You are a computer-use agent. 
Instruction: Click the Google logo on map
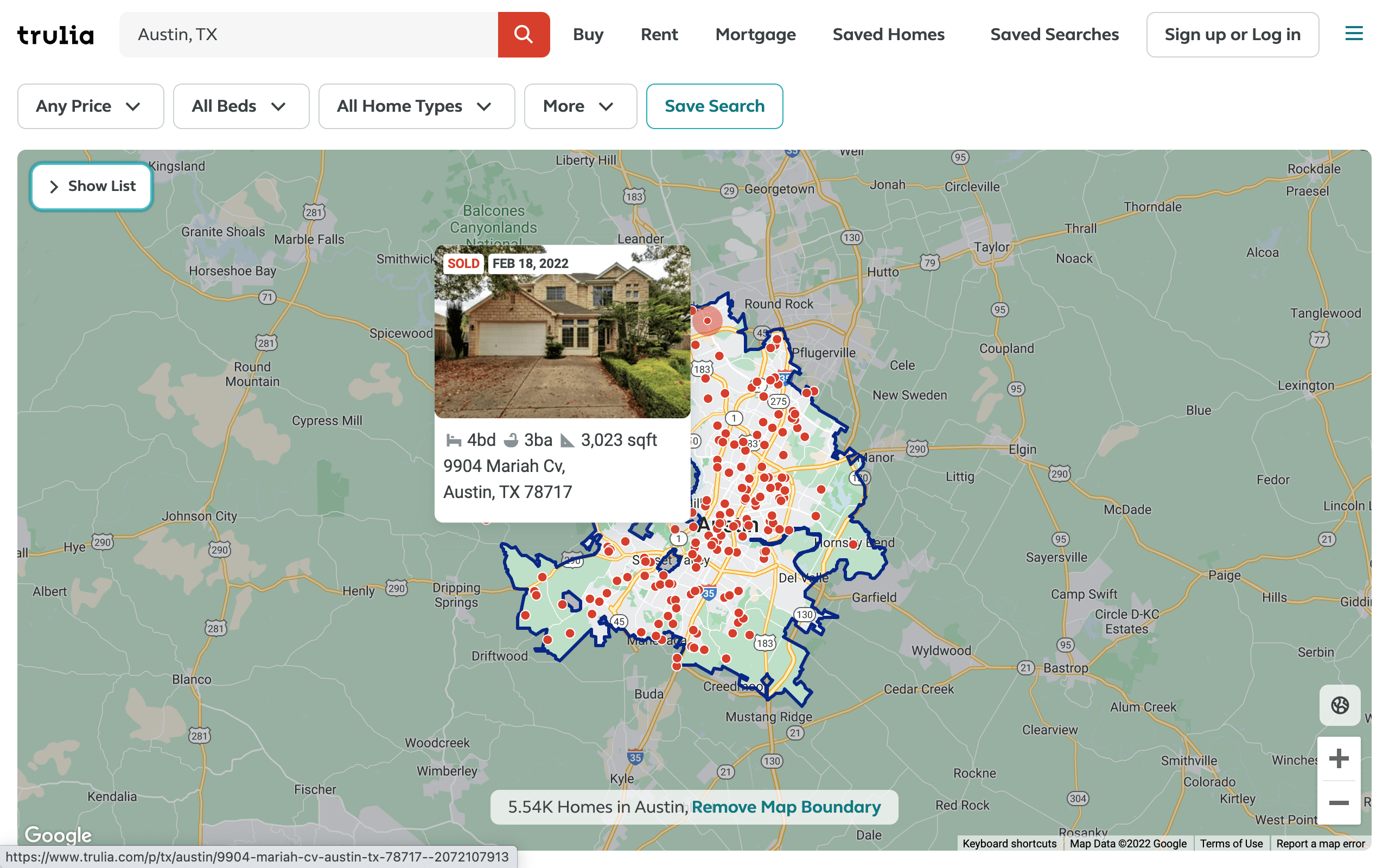[x=58, y=834]
